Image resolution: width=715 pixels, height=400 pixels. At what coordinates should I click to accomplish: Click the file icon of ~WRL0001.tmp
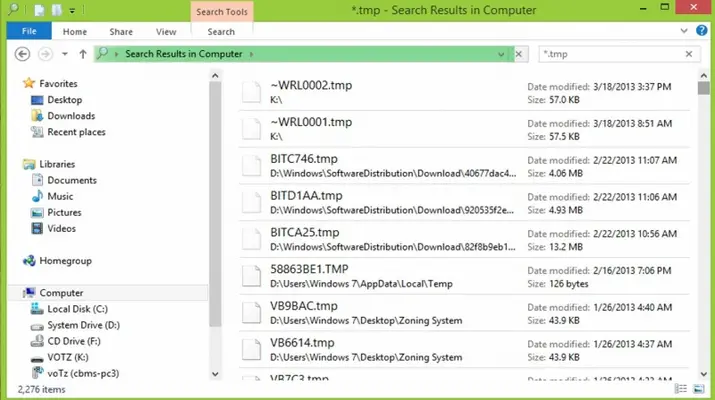click(251, 129)
